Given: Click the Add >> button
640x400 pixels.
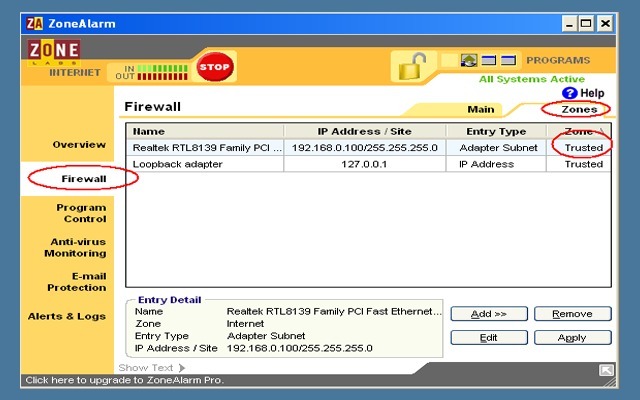Looking at the screenshot, I should (x=489, y=314).
